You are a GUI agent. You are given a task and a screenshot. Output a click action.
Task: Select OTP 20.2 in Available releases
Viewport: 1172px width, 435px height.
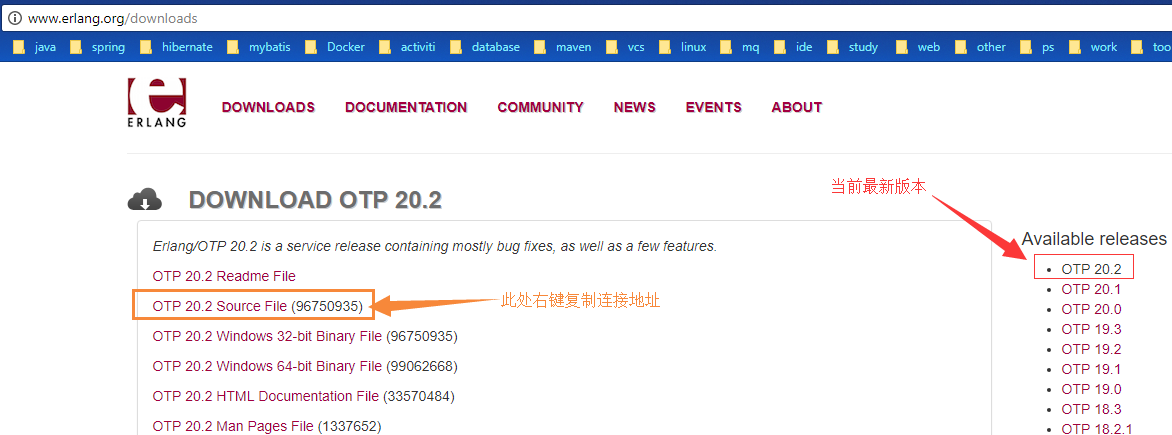click(1091, 269)
